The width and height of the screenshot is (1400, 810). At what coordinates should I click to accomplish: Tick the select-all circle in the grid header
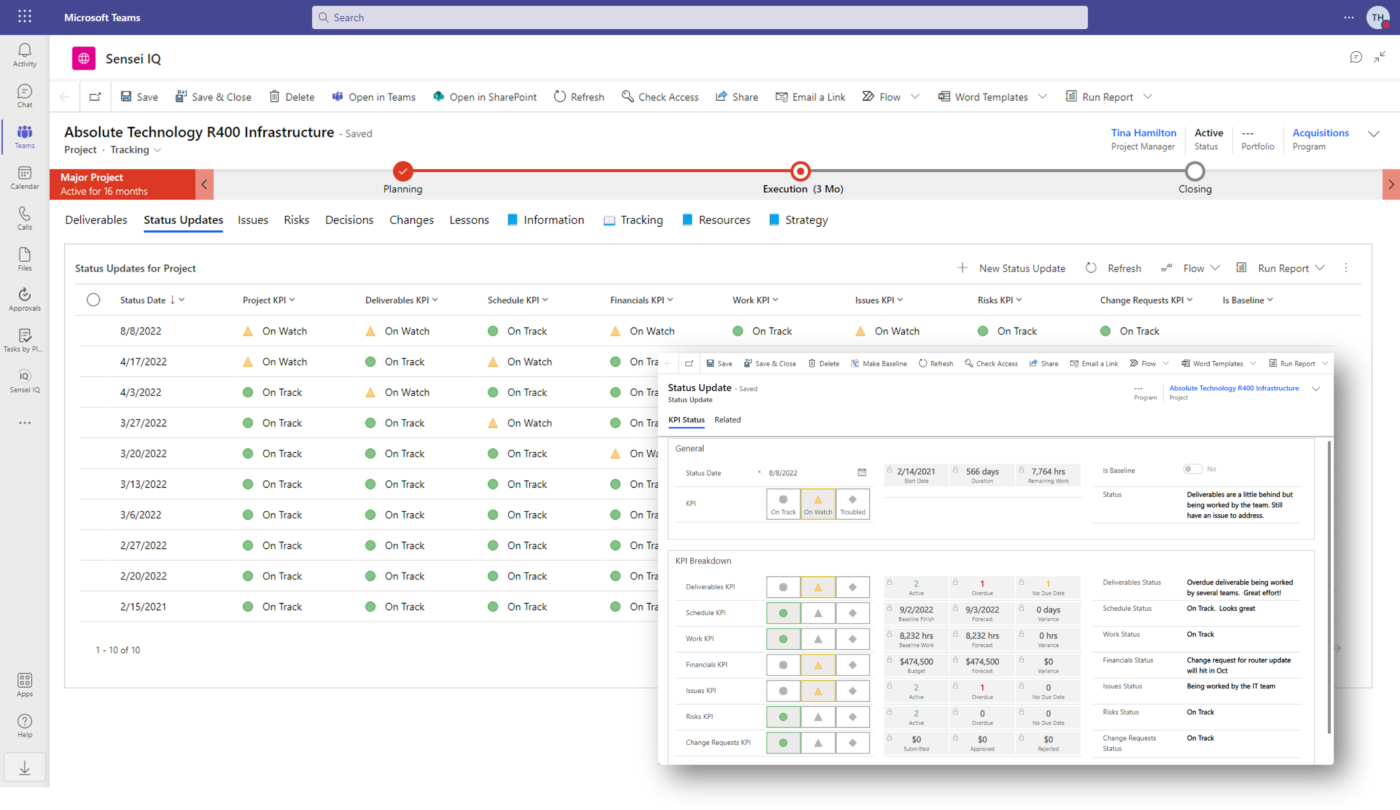[93, 300]
